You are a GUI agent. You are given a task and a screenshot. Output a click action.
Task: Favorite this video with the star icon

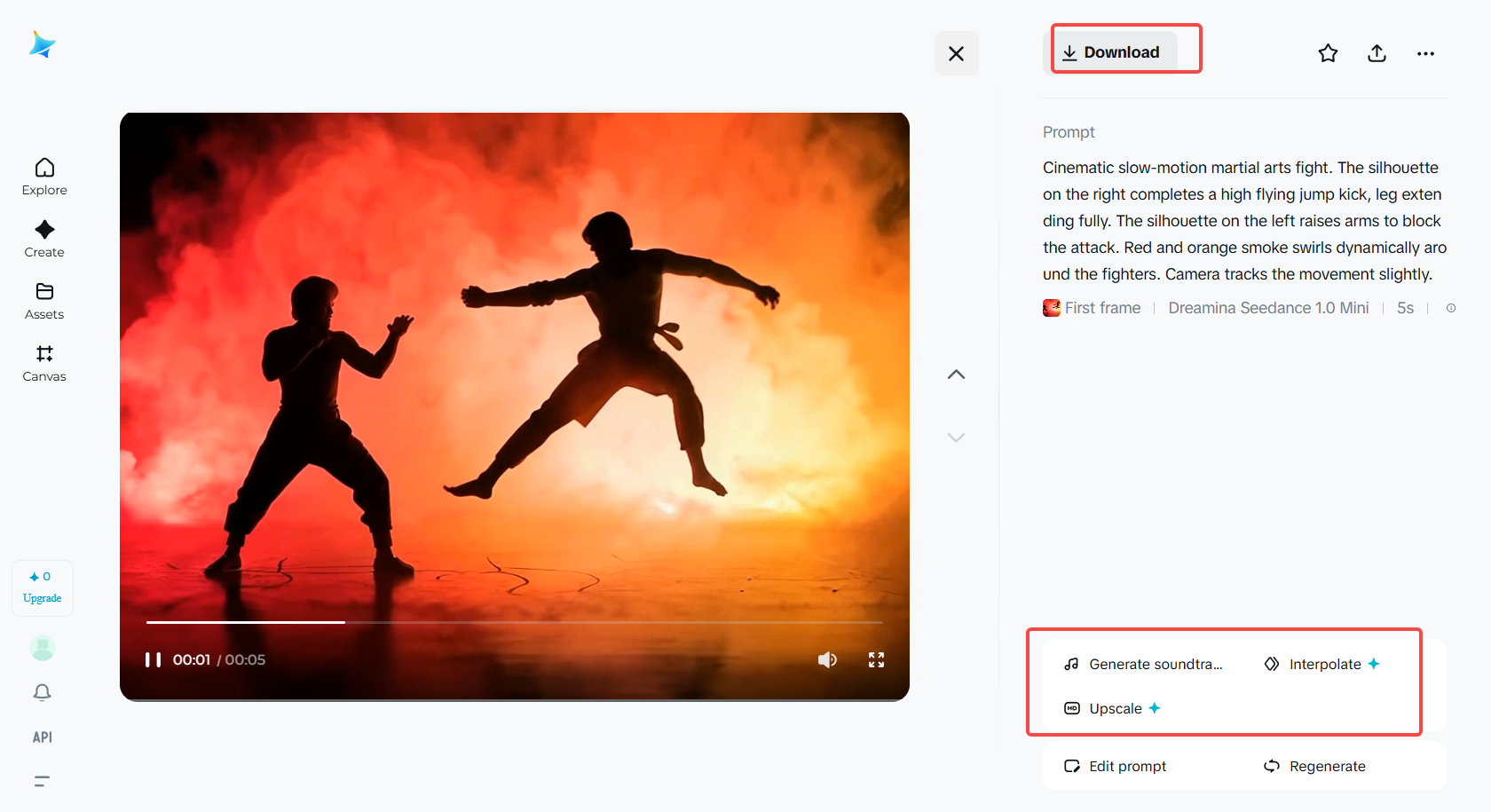pos(1328,53)
